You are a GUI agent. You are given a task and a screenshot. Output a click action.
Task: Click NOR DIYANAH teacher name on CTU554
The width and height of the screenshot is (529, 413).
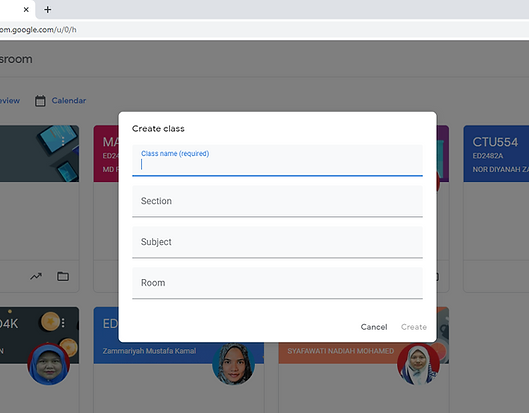(501, 169)
